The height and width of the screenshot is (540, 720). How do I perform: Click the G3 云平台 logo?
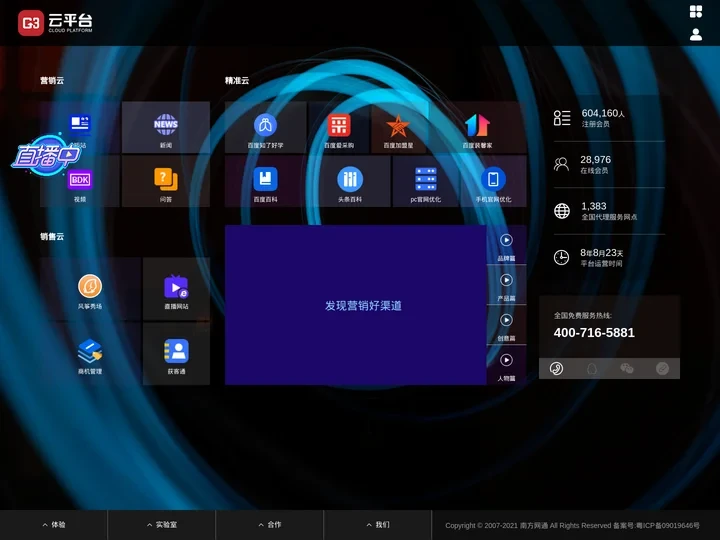[55, 22]
